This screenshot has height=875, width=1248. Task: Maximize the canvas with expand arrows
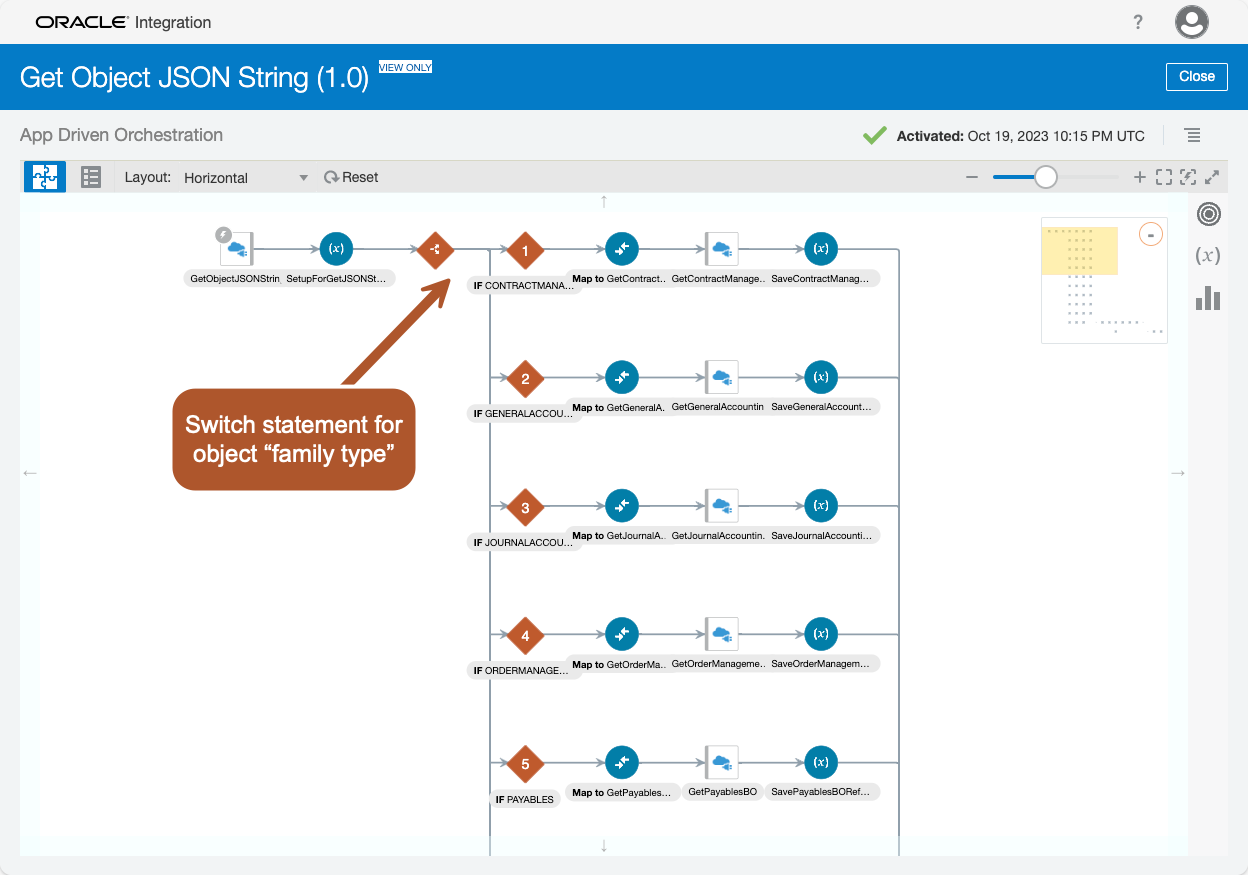[x=1212, y=177]
